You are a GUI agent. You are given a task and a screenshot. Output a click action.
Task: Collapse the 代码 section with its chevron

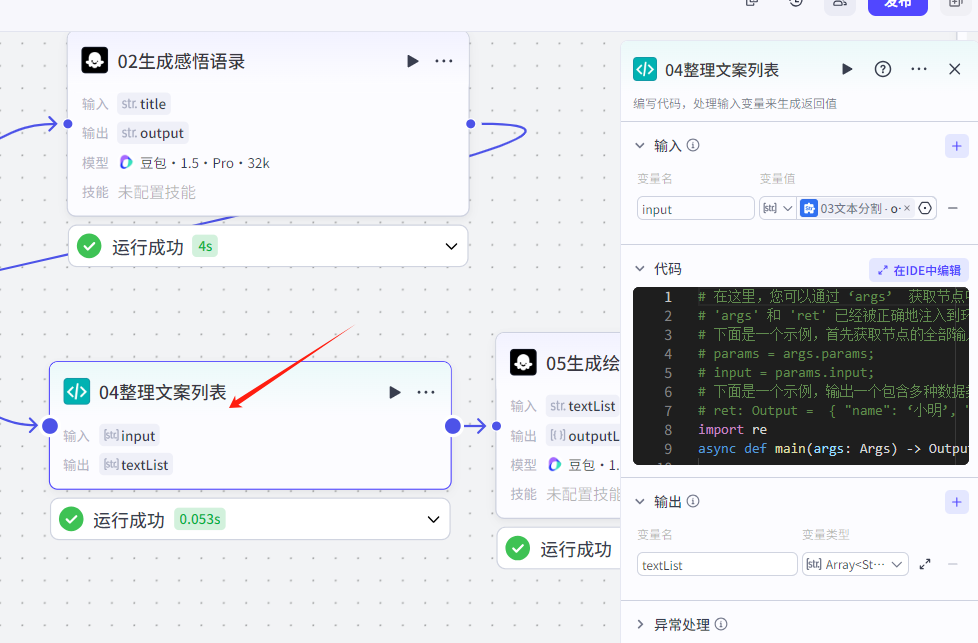(638, 269)
